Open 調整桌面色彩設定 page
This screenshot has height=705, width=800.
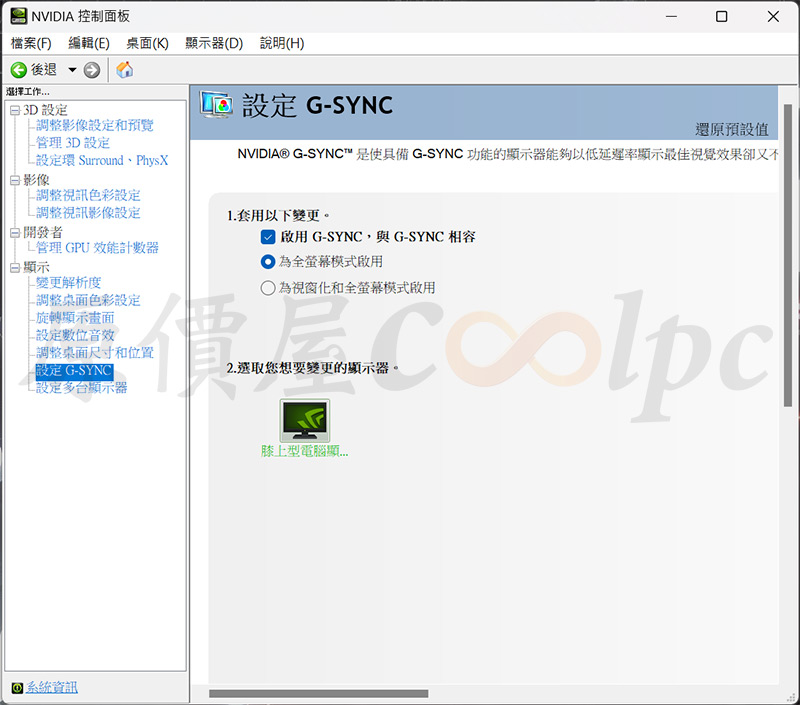coord(88,300)
